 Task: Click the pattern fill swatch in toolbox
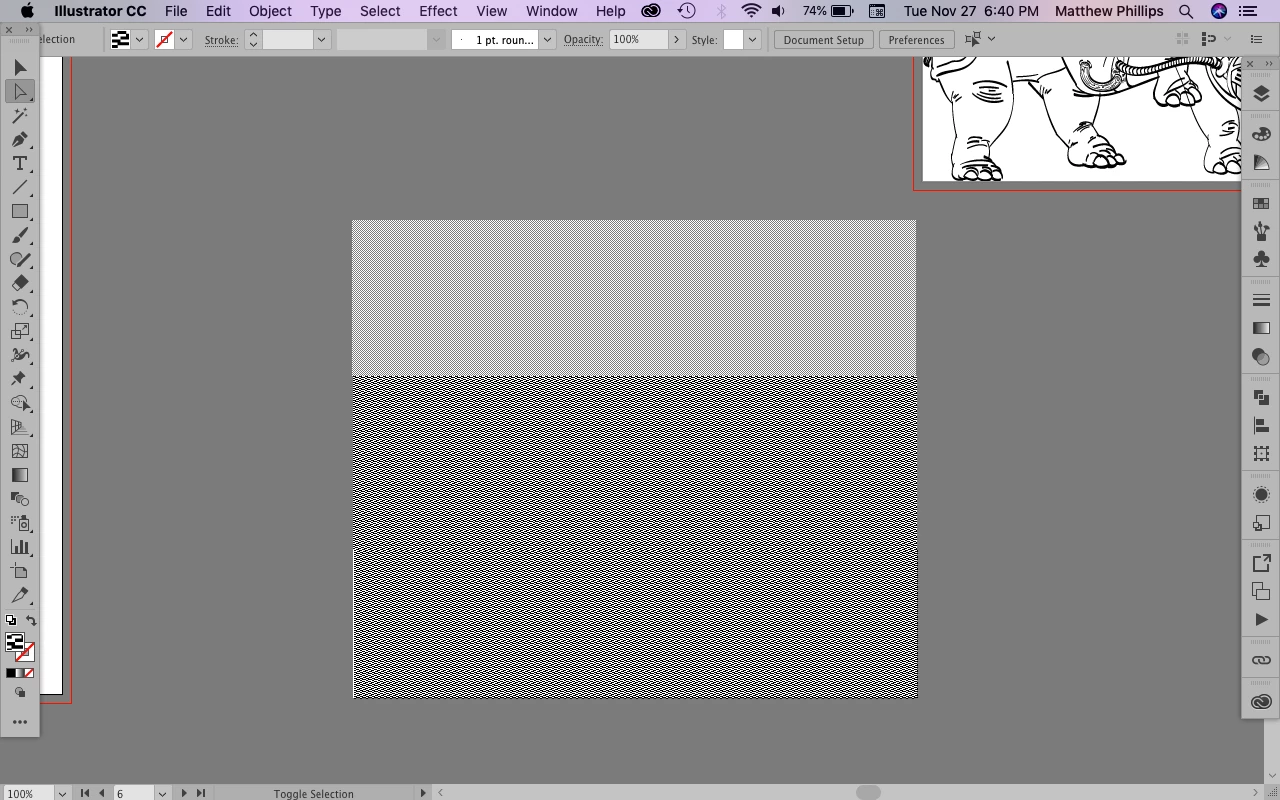point(14,643)
